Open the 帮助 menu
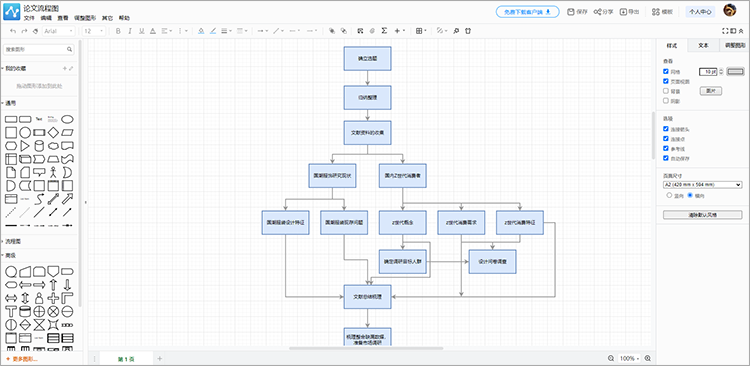The width and height of the screenshot is (750, 366). pyautogui.click(x=124, y=18)
